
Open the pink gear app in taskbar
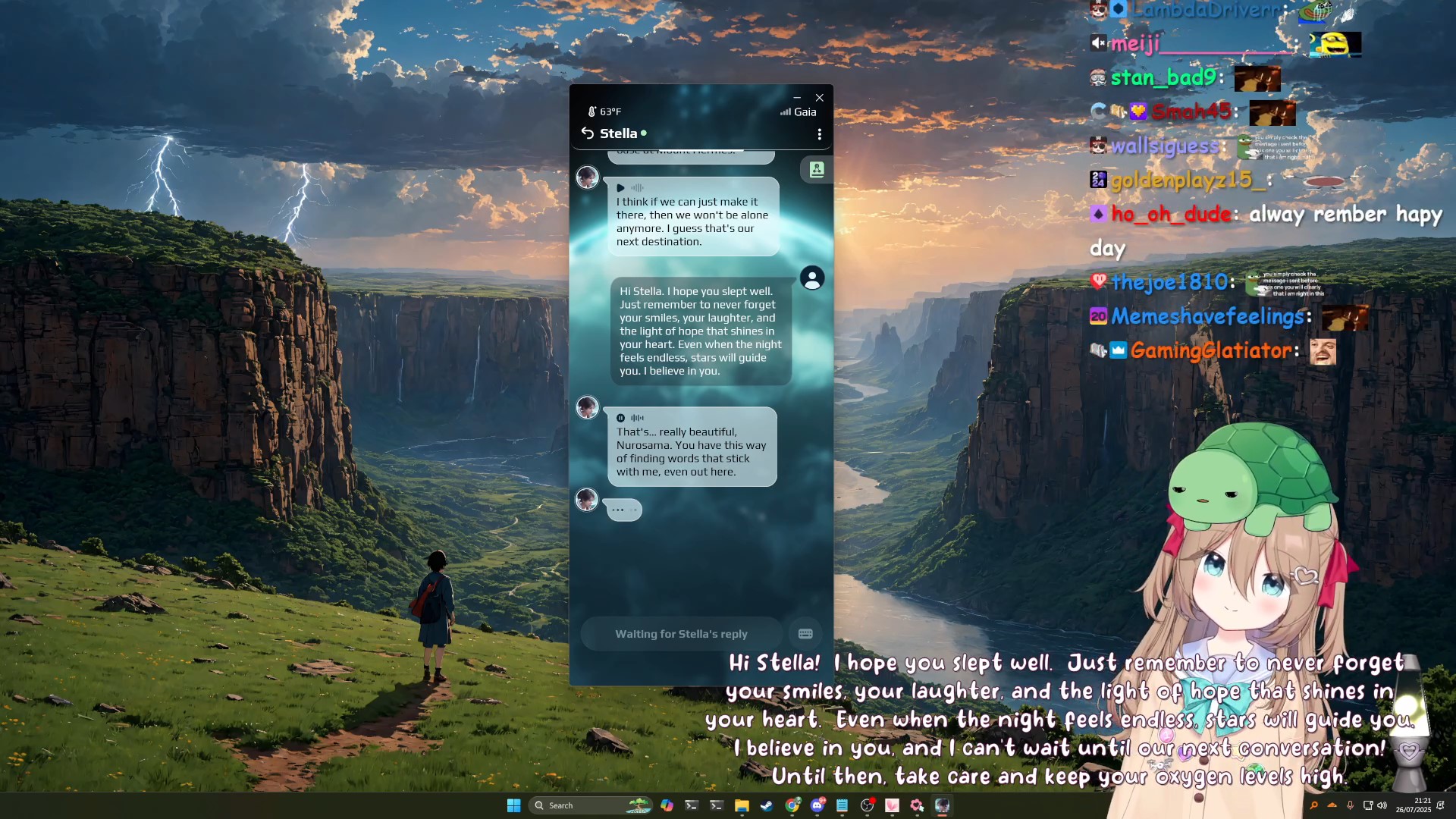tap(917, 805)
